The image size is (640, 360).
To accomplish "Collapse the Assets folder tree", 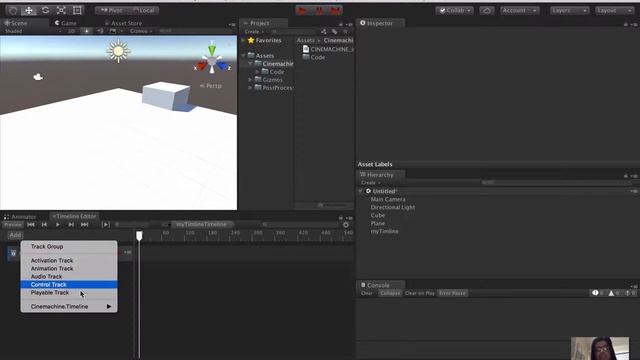I will tap(244, 56).
